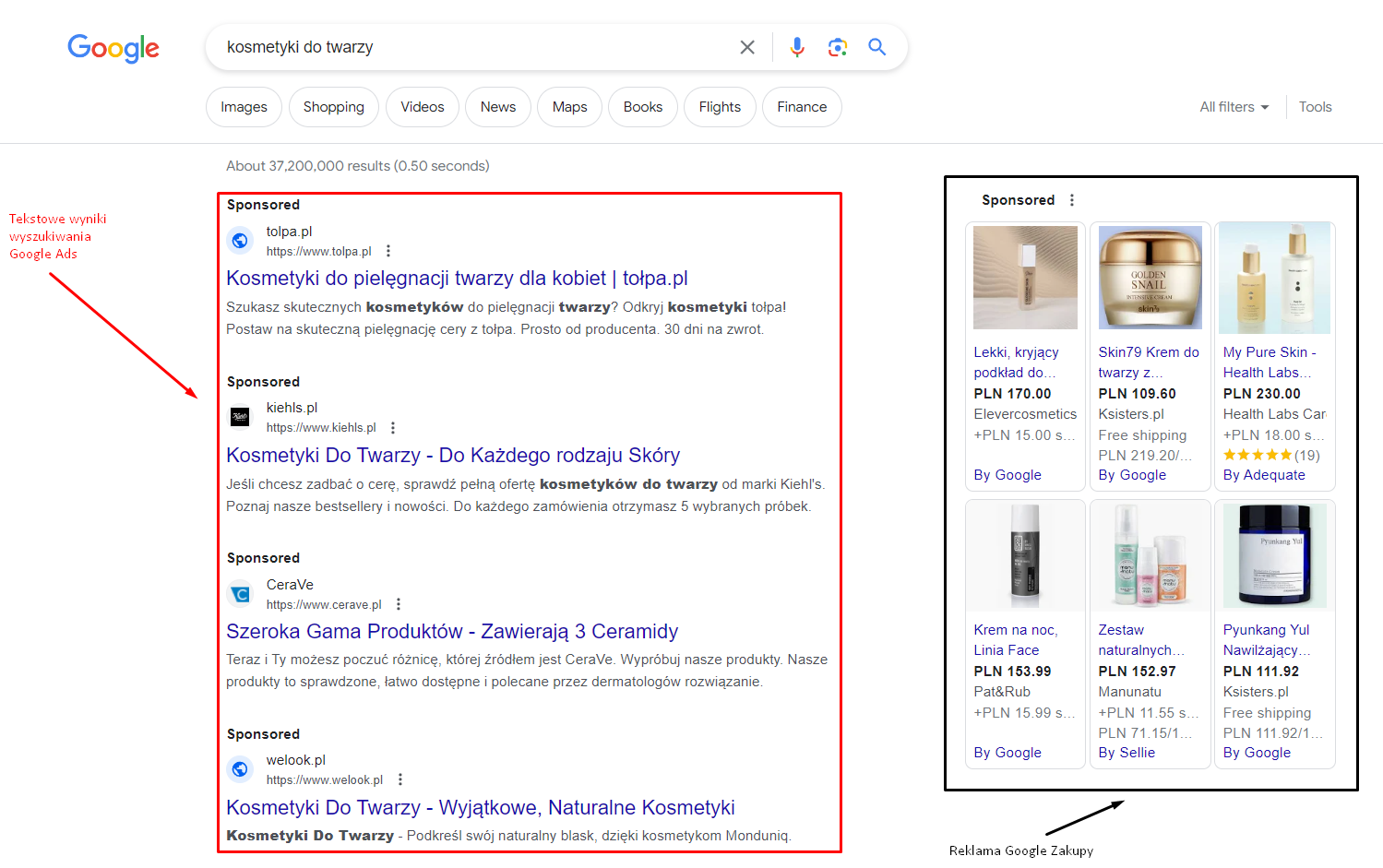The width and height of the screenshot is (1383, 868).
Task: Expand the All filters dropdown
Action: 1234,107
